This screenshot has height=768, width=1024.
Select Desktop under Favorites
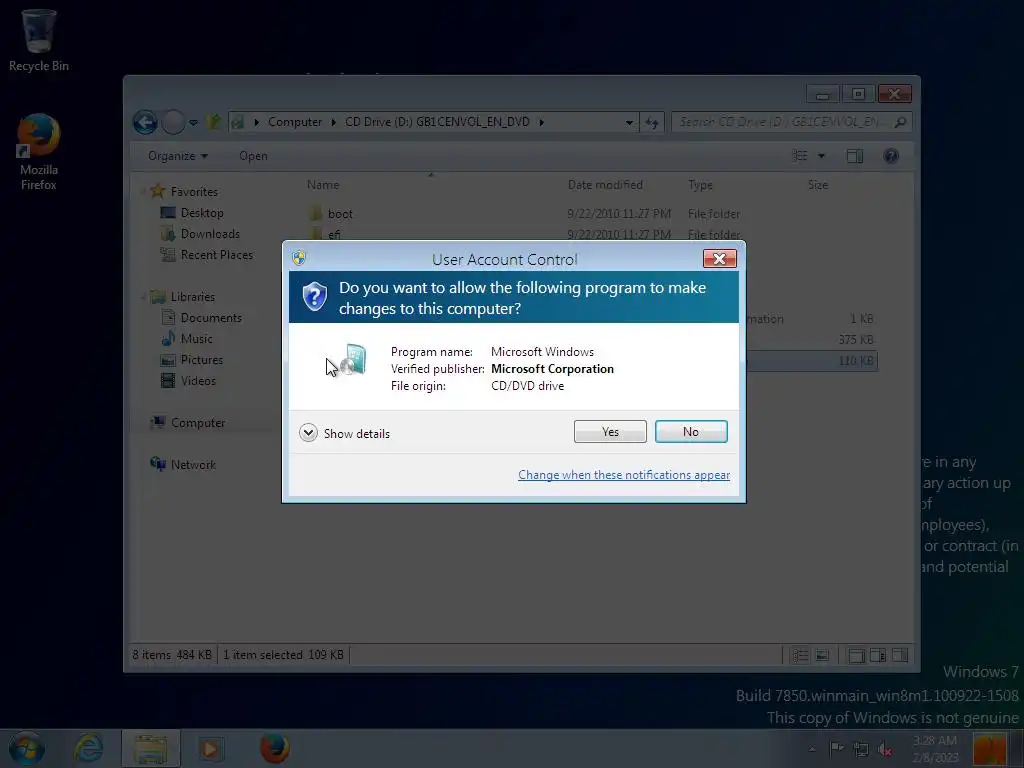(x=202, y=213)
